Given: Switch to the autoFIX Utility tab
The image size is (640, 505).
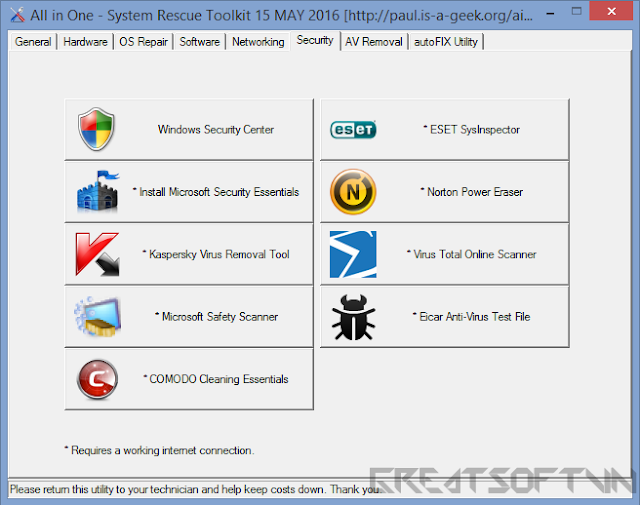Looking at the screenshot, I should pos(446,42).
